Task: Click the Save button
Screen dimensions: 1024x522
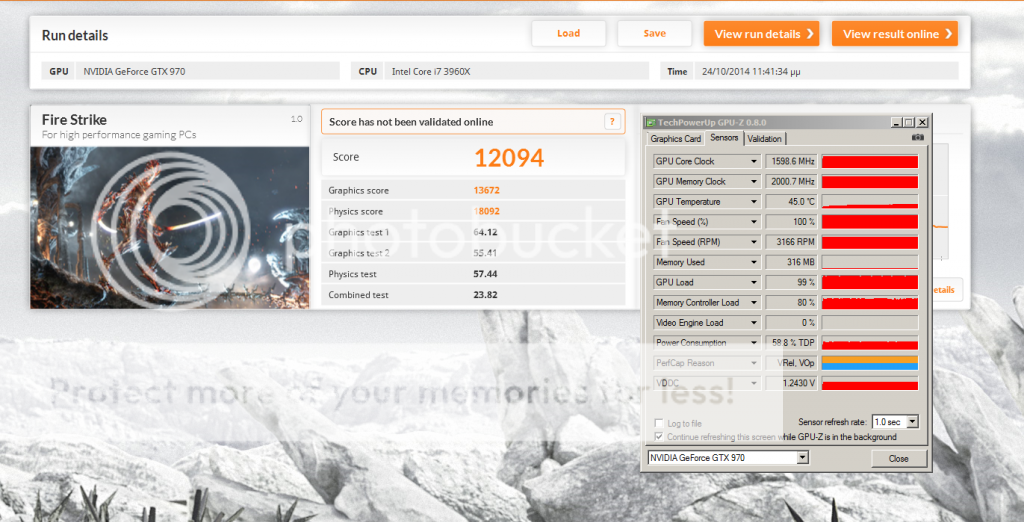Action: point(654,34)
